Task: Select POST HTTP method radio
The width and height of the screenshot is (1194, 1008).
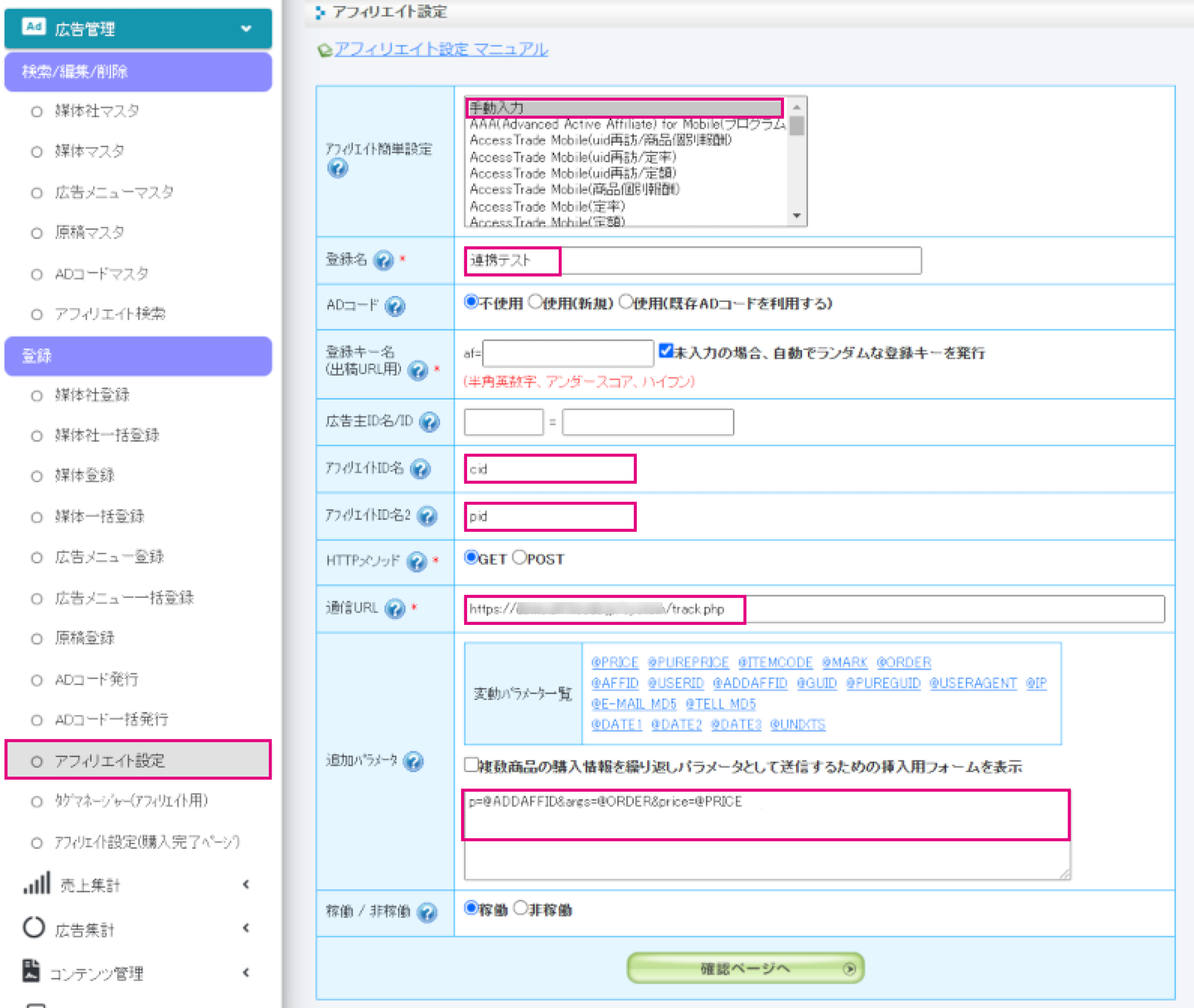Action: pos(519,557)
